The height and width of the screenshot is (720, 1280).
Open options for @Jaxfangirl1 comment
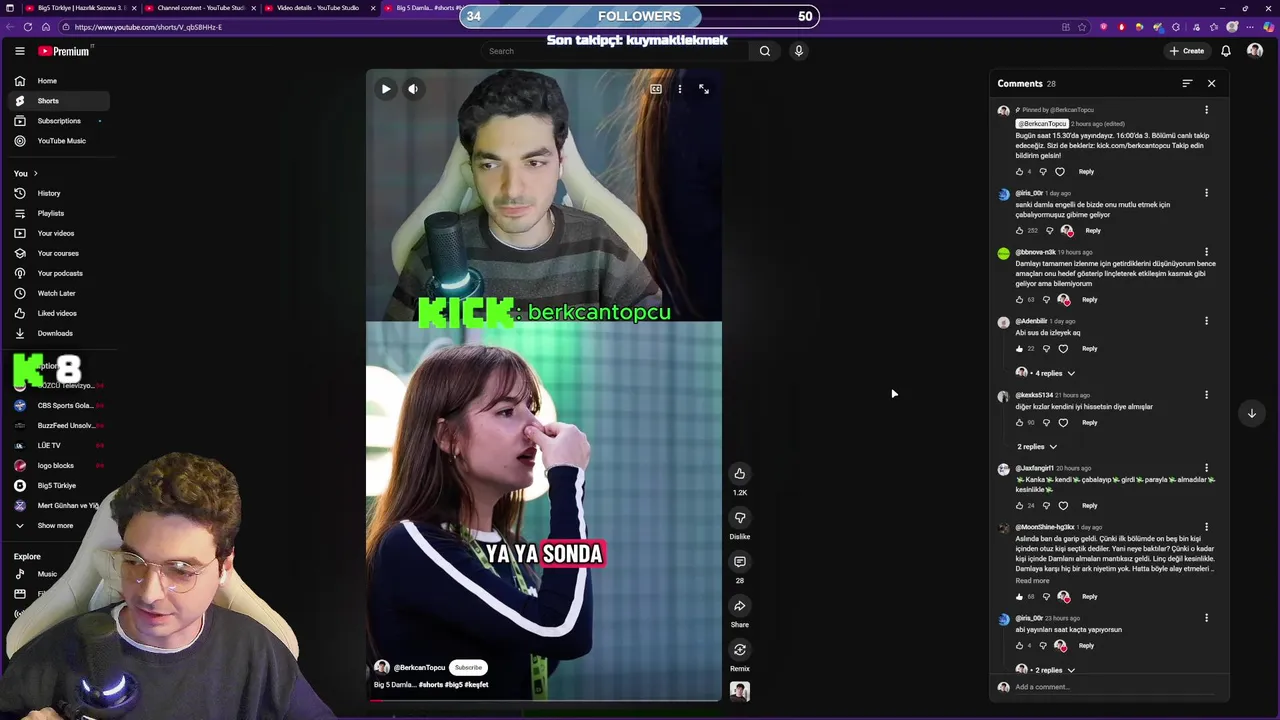point(1206,468)
